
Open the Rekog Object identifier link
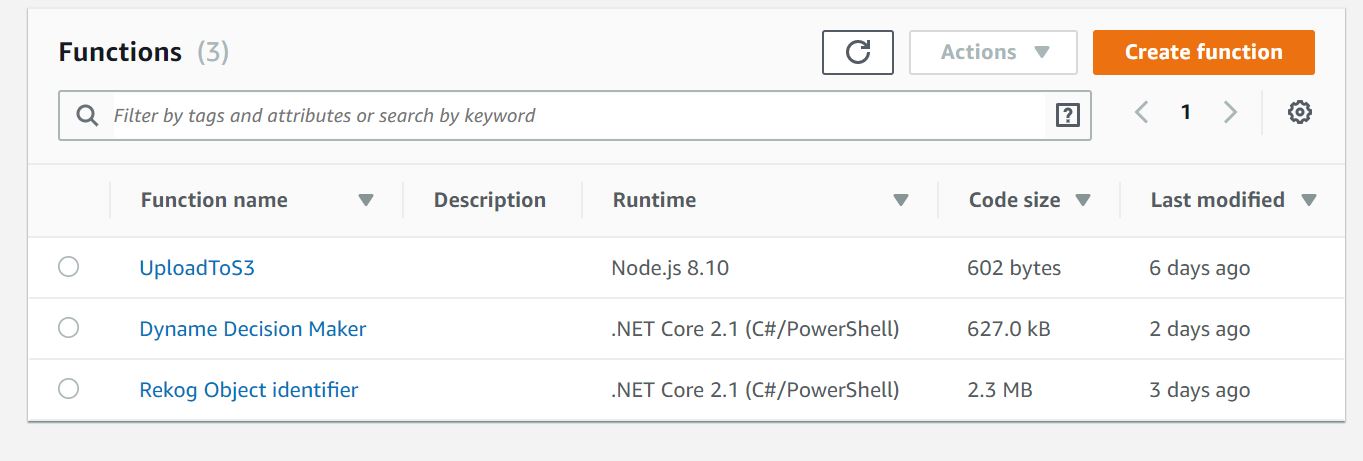click(248, 390)
